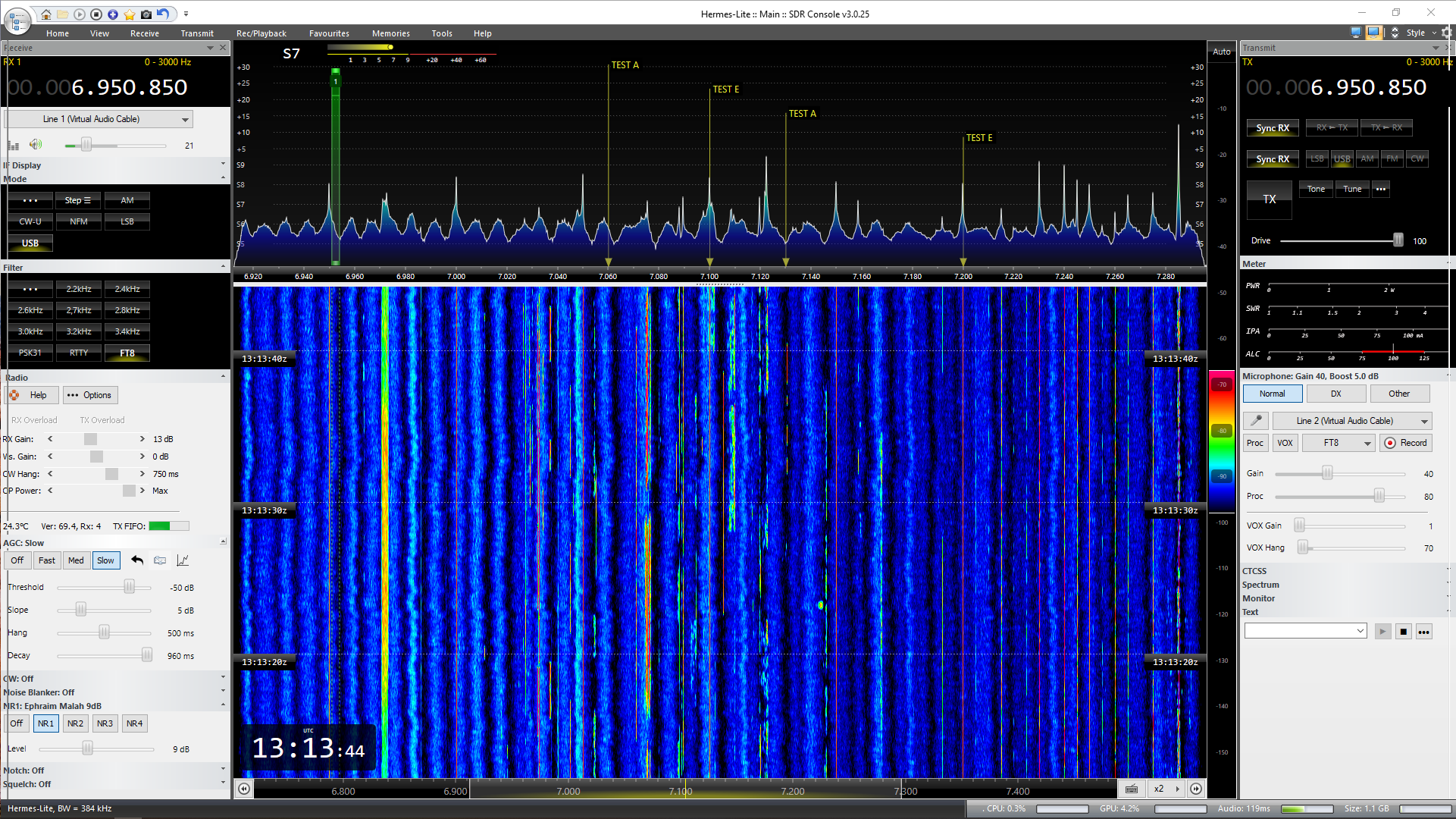Set AGC speed to Fast

(x=47, y=560)
